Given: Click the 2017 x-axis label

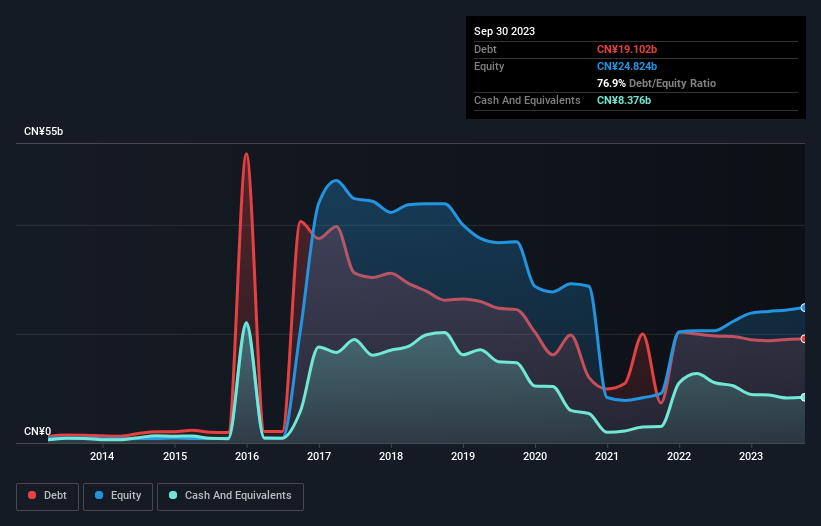Looking at the screenshot, I should click(319, 456).
